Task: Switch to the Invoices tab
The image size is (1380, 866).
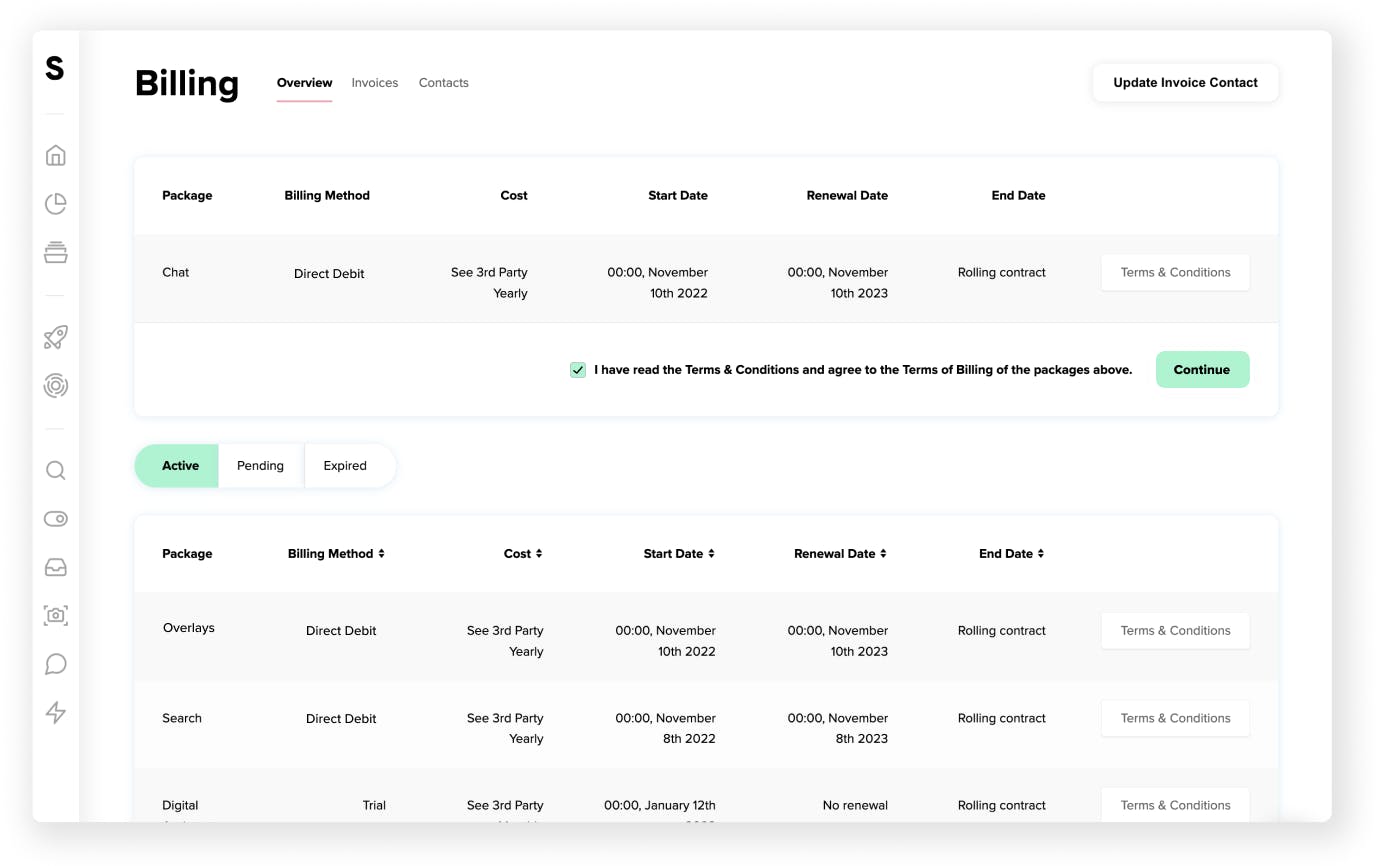Action: (375, 83)
